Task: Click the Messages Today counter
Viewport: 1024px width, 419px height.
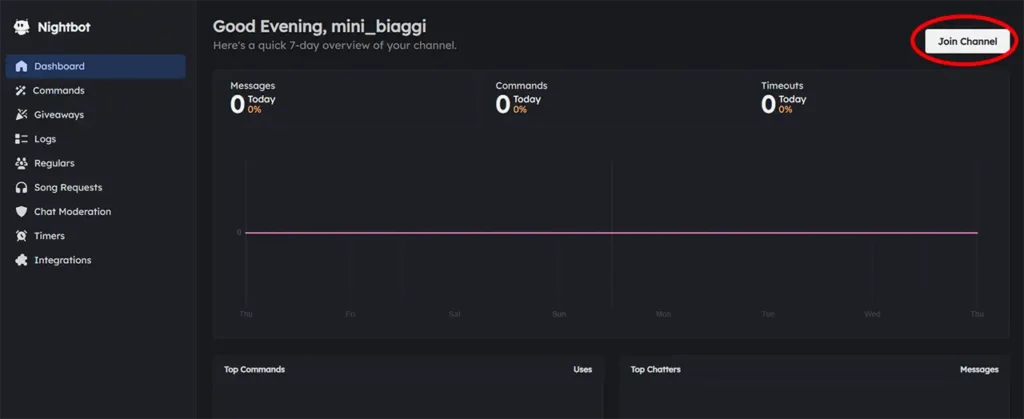Action: point(253,104)
